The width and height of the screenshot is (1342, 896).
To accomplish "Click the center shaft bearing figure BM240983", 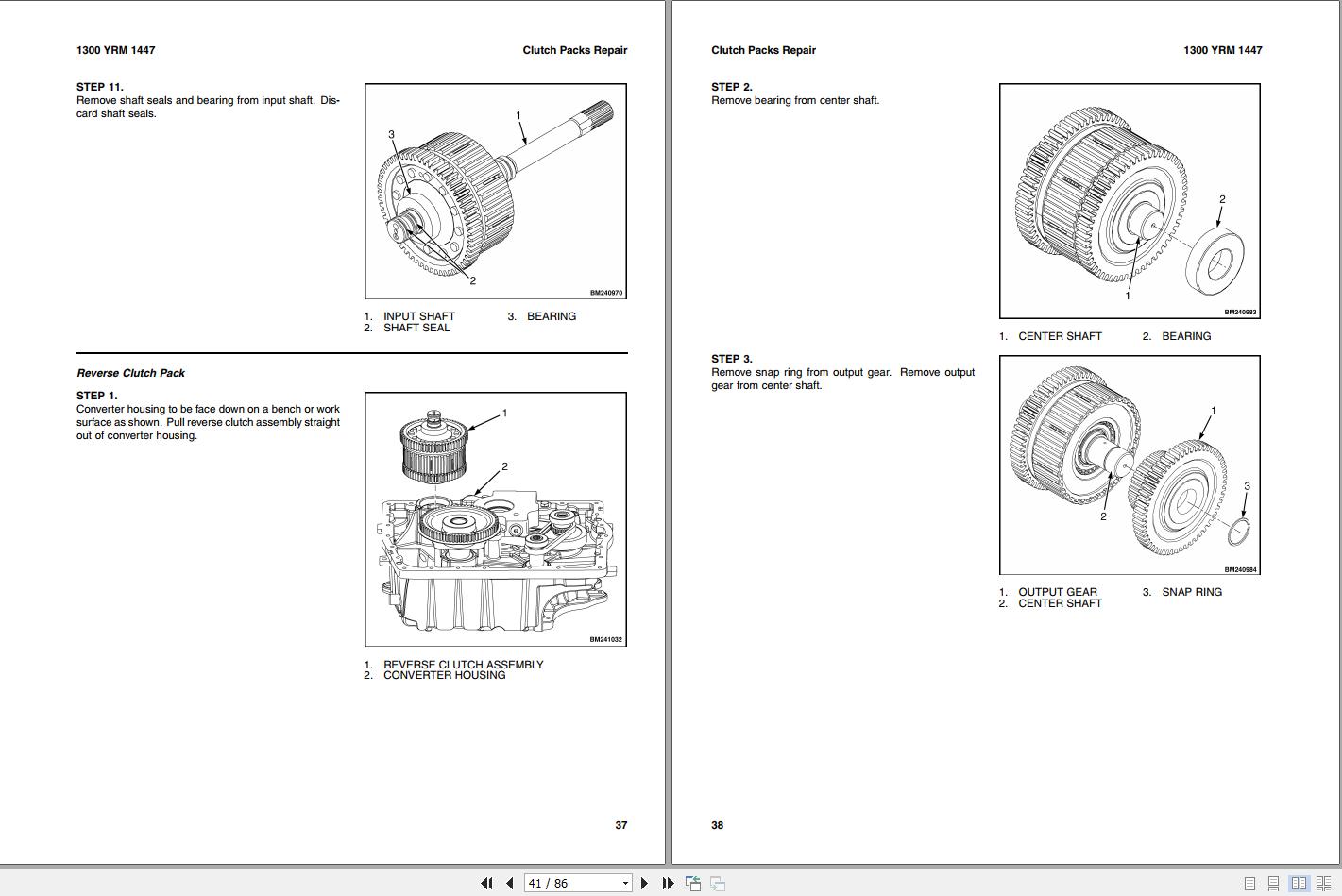I will [x=1130, y=201].
